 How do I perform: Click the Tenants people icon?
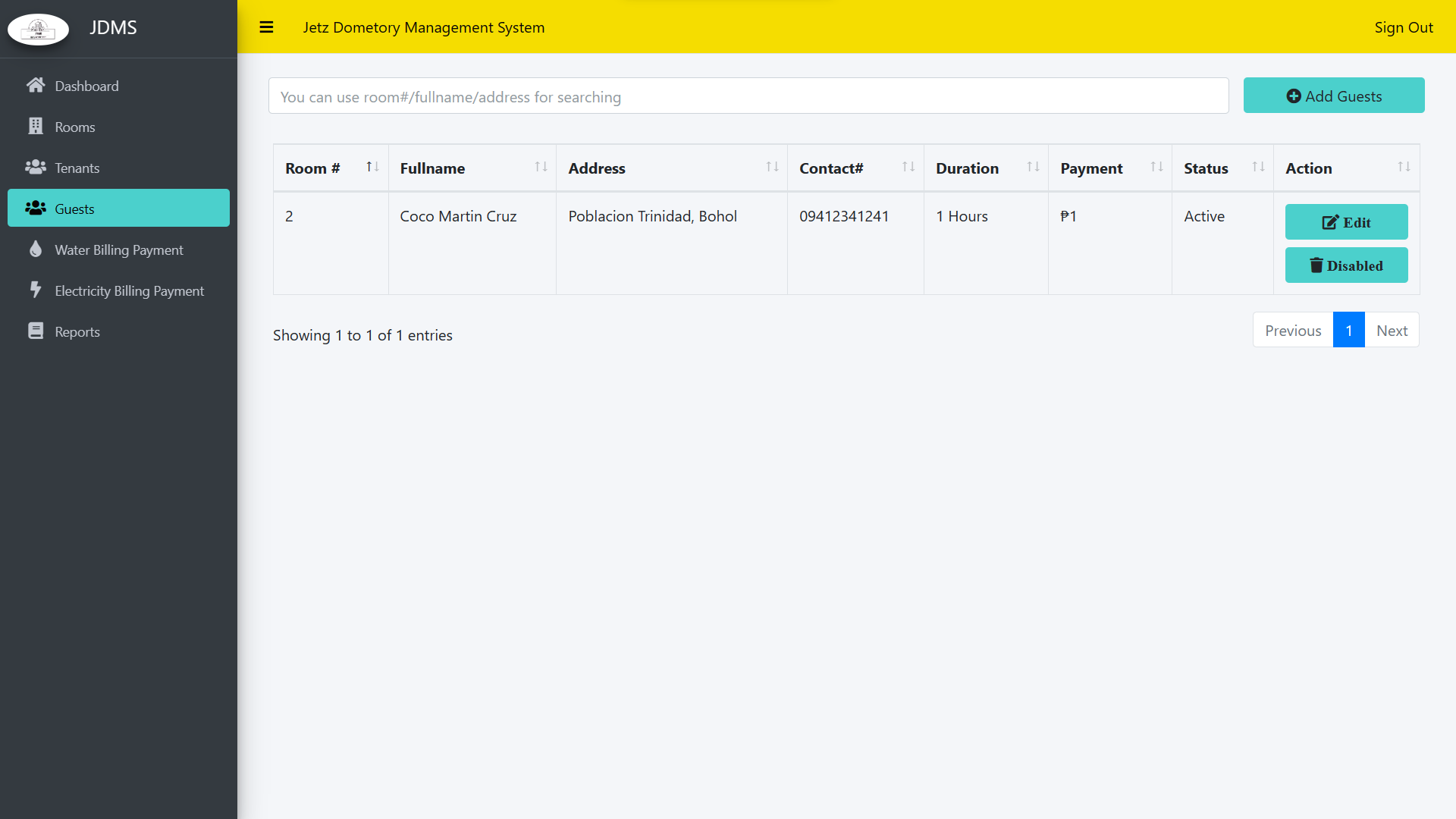36,167
